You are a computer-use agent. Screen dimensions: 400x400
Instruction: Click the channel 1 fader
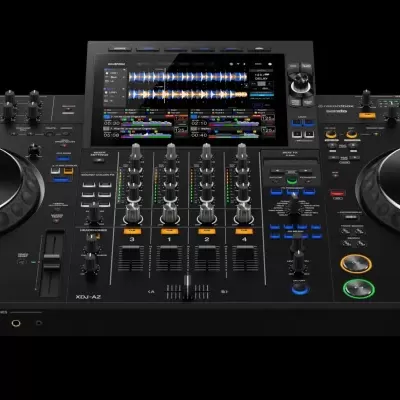pos(169,258)
